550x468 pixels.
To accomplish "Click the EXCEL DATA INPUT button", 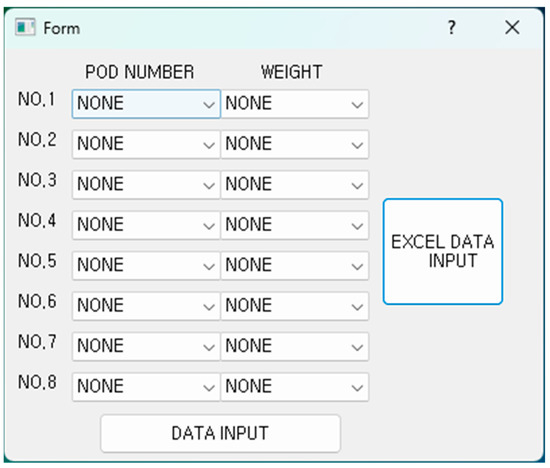I will point(443,252).
